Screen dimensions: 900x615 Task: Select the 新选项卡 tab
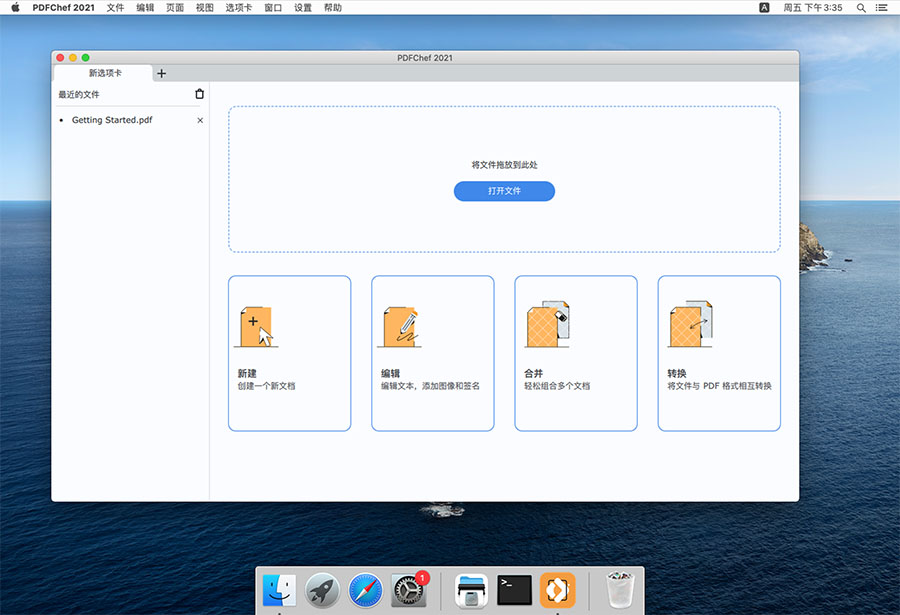104,73
